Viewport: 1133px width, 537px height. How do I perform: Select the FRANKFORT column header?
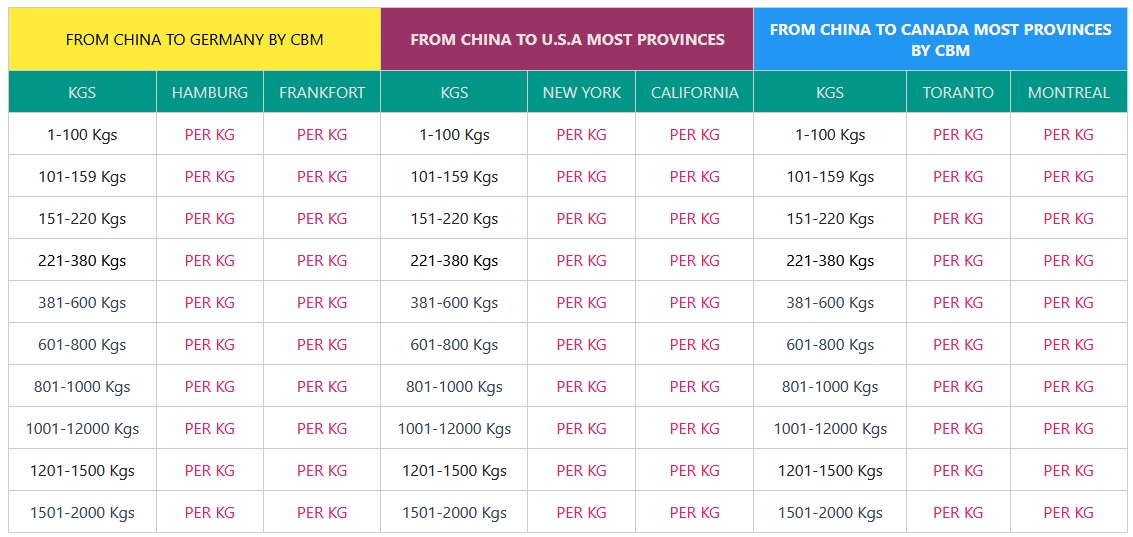[x=322, y=93]
